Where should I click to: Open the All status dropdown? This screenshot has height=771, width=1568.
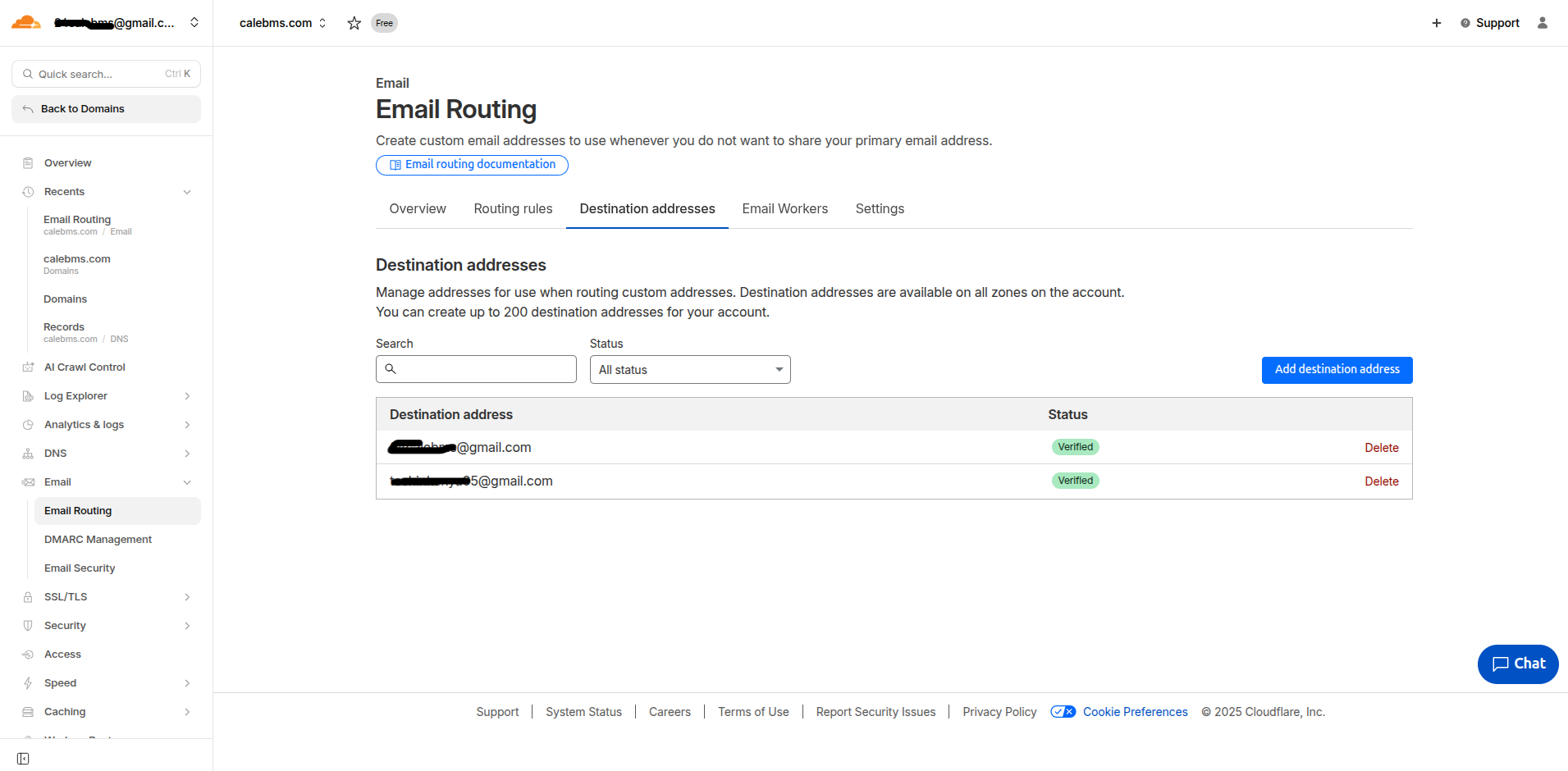click(x=690, y=369)
